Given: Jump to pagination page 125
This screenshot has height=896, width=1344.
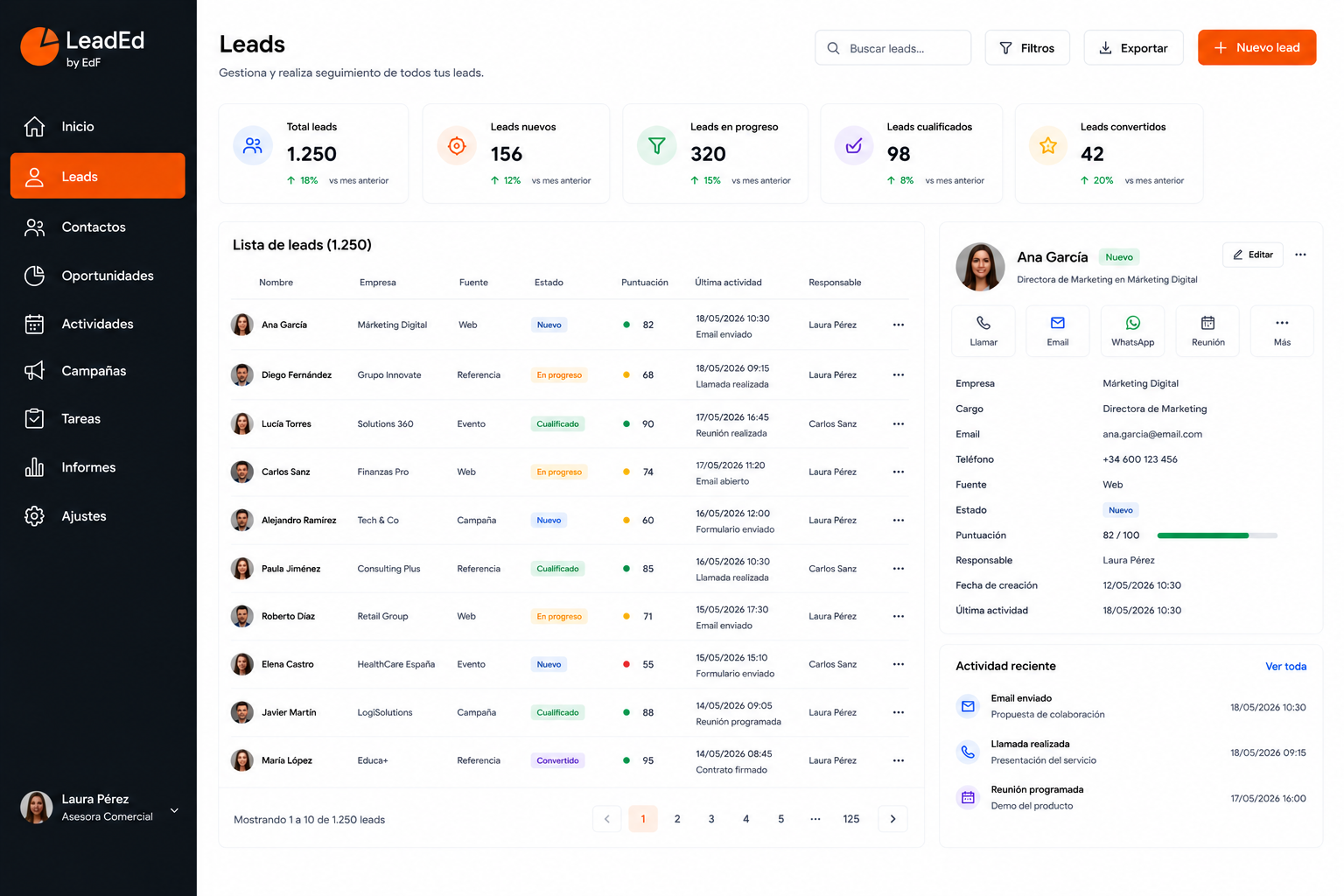Looking at the screenshot, I should [851, 819].
